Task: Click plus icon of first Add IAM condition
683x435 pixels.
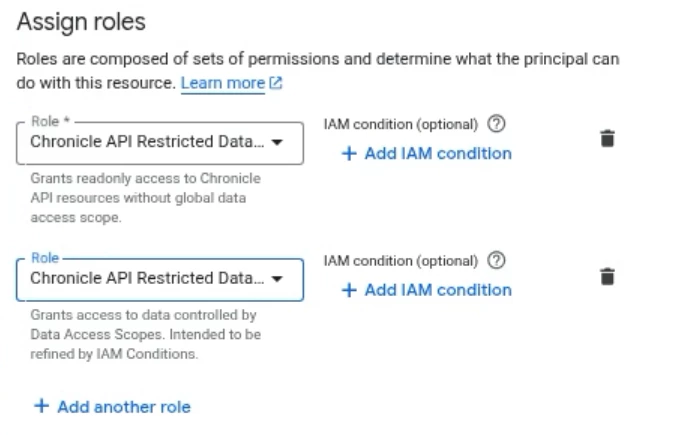Action: coord(349,154)
